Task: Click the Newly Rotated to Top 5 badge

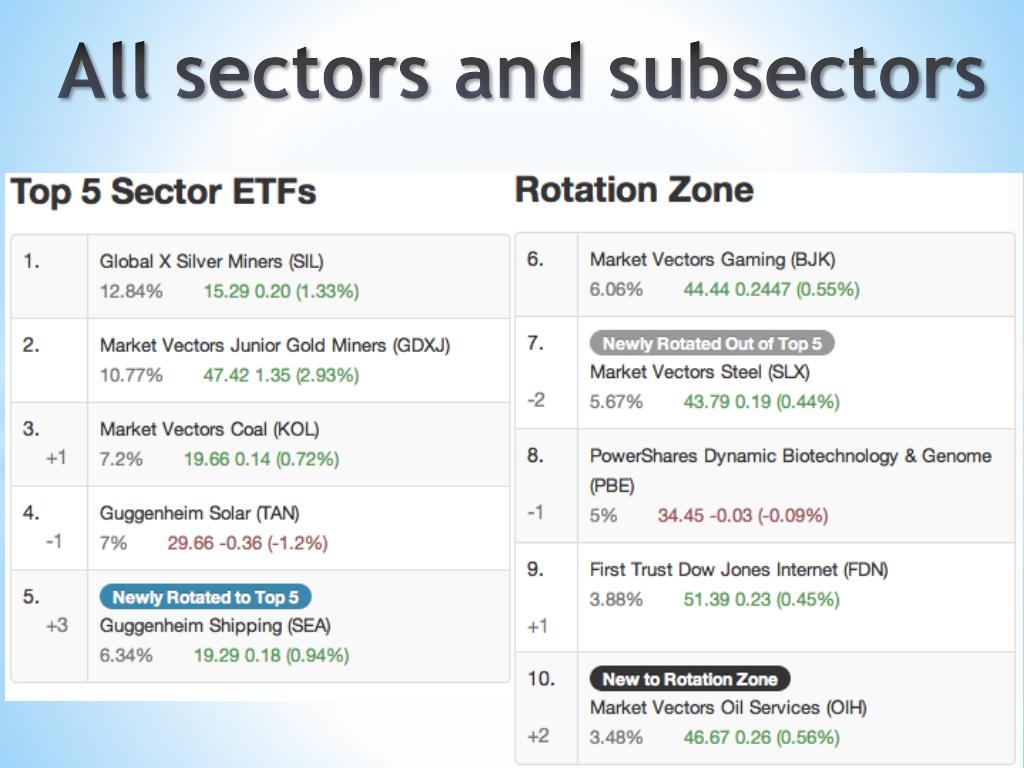Action: [205, 597]
